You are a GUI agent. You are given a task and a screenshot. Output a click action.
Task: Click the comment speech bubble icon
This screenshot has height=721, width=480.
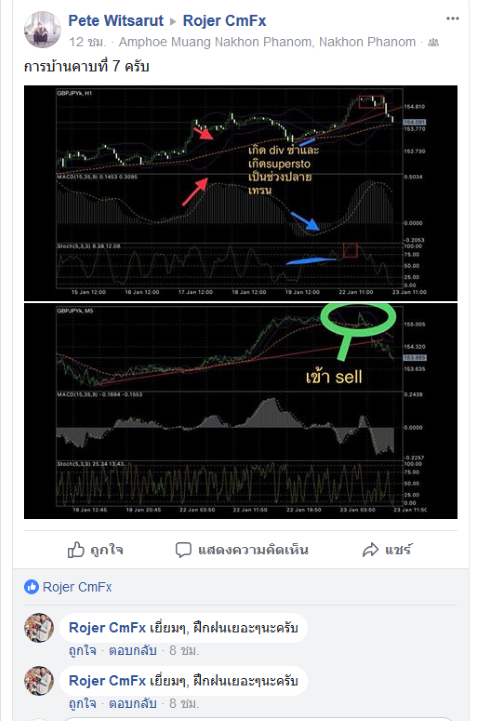(183, 550)
